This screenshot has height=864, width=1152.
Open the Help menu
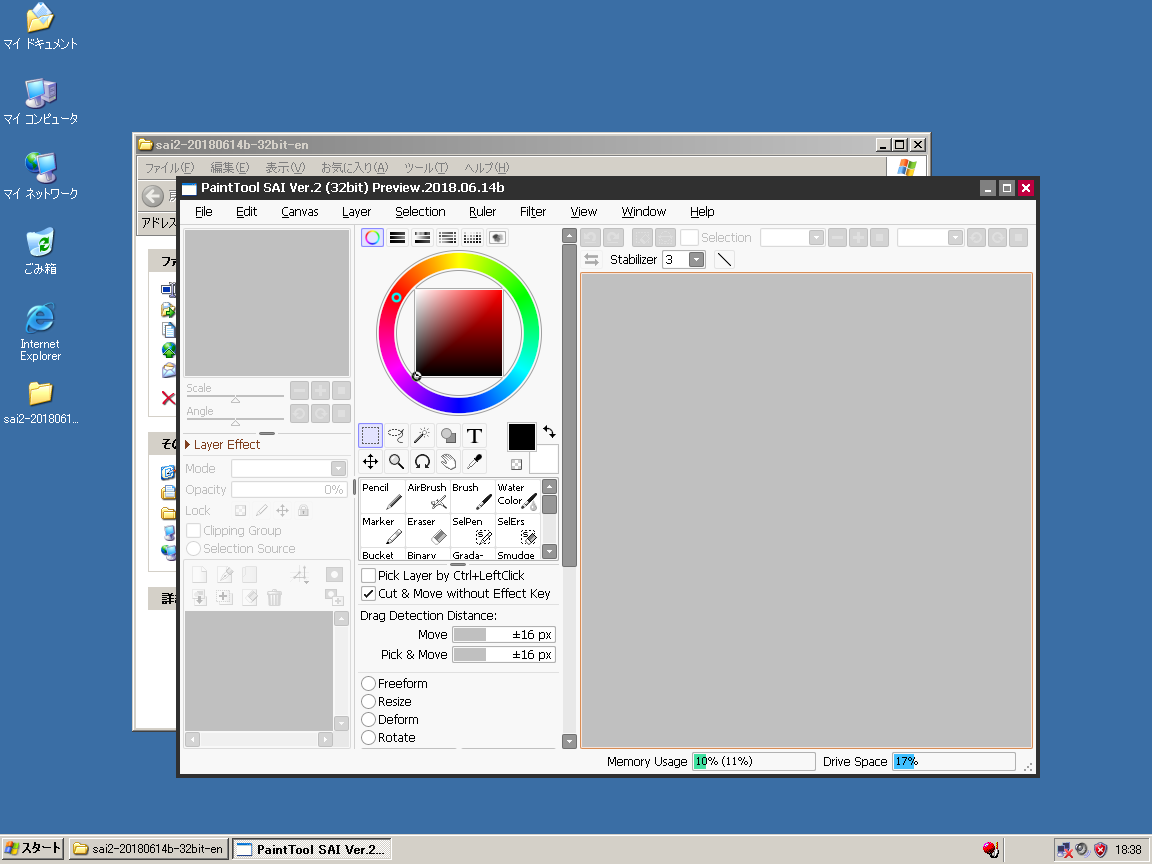[x=702, y=212]
